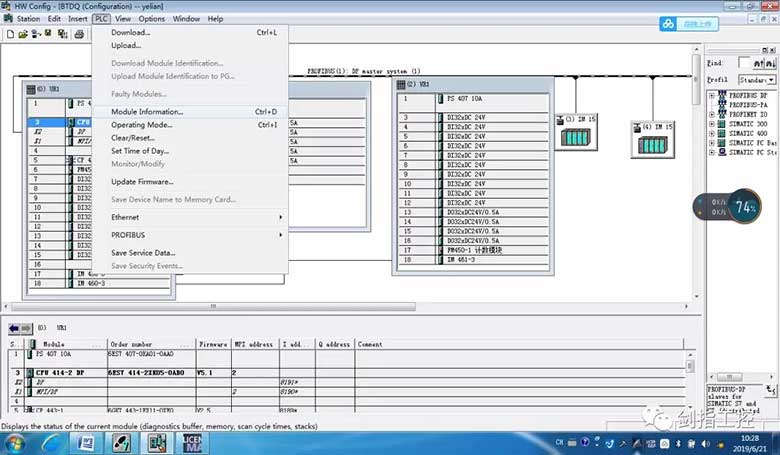Open the Windows Start button
This screenshot has width=780, height=455.
coord(13,443)
